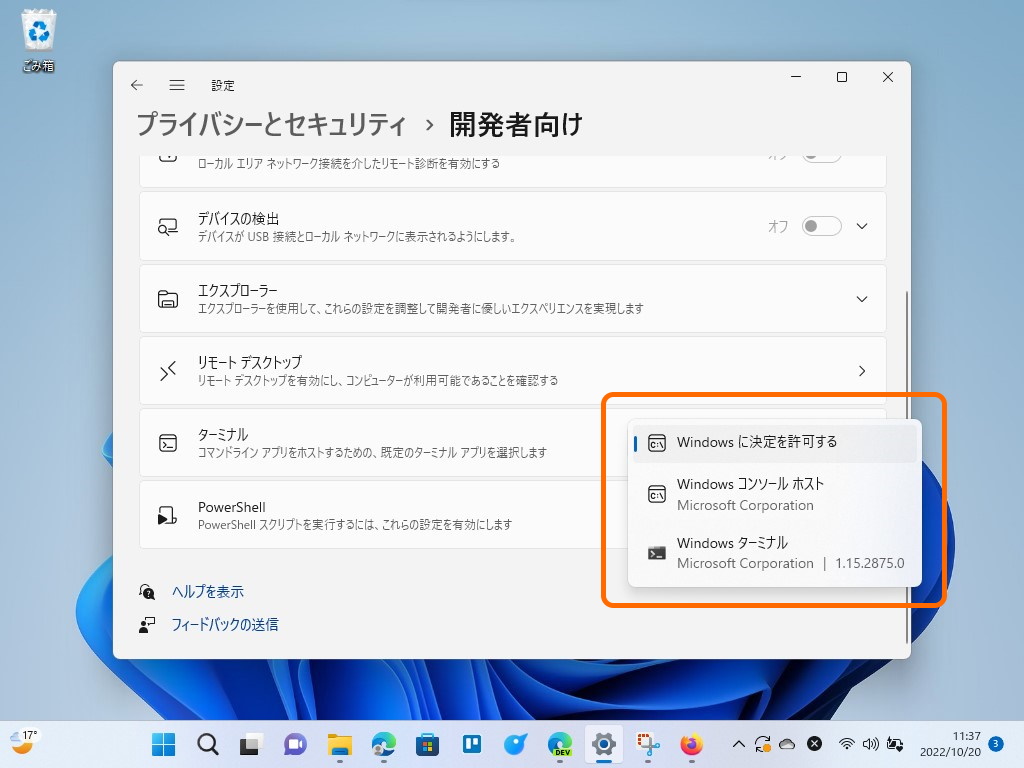
Task: Open the Snipping Tool from the taskbar
Action: tap(647, 744)
